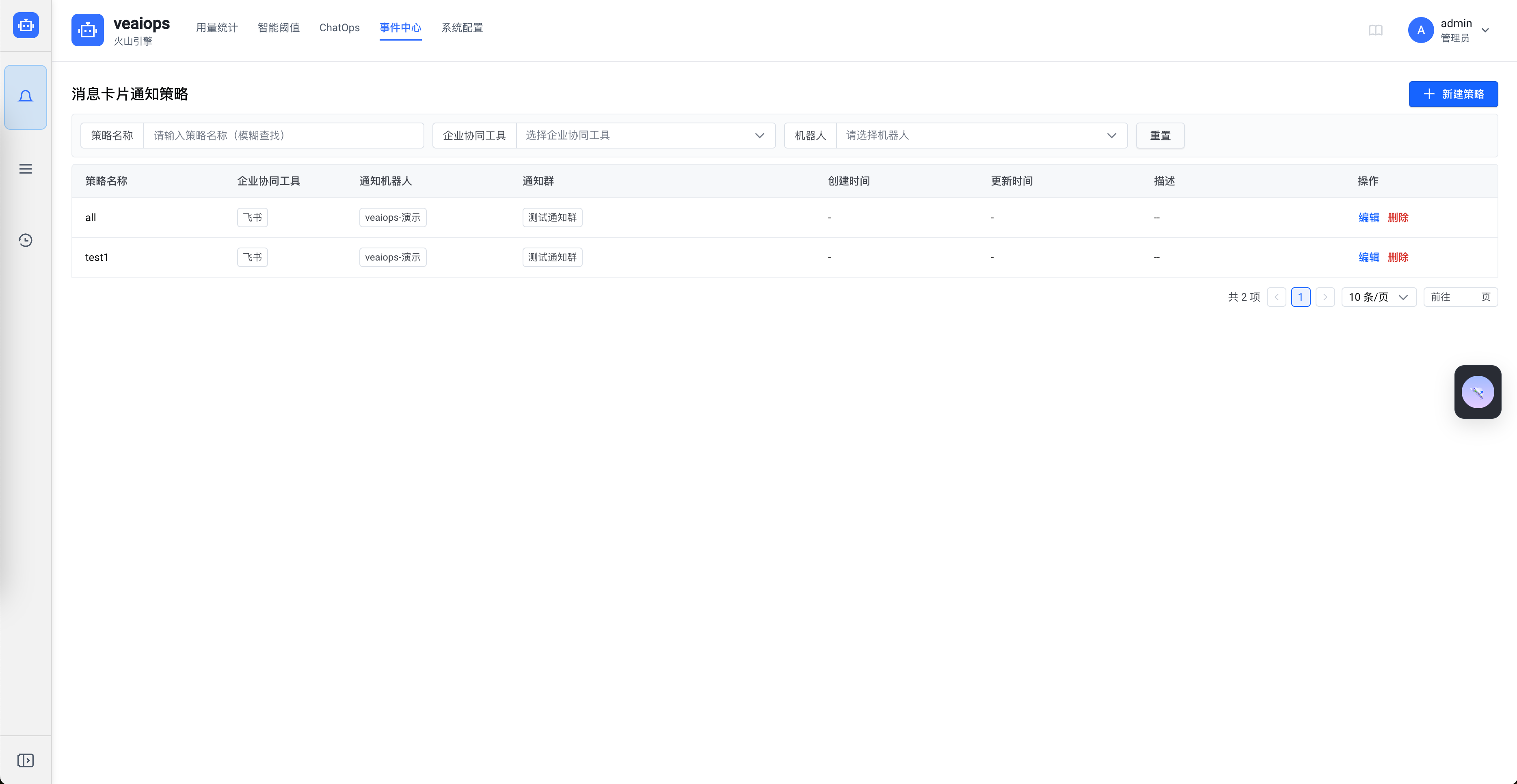Click the bell notification sidebar icon
The image size is (1517, 784).
[x=25, y=97]
